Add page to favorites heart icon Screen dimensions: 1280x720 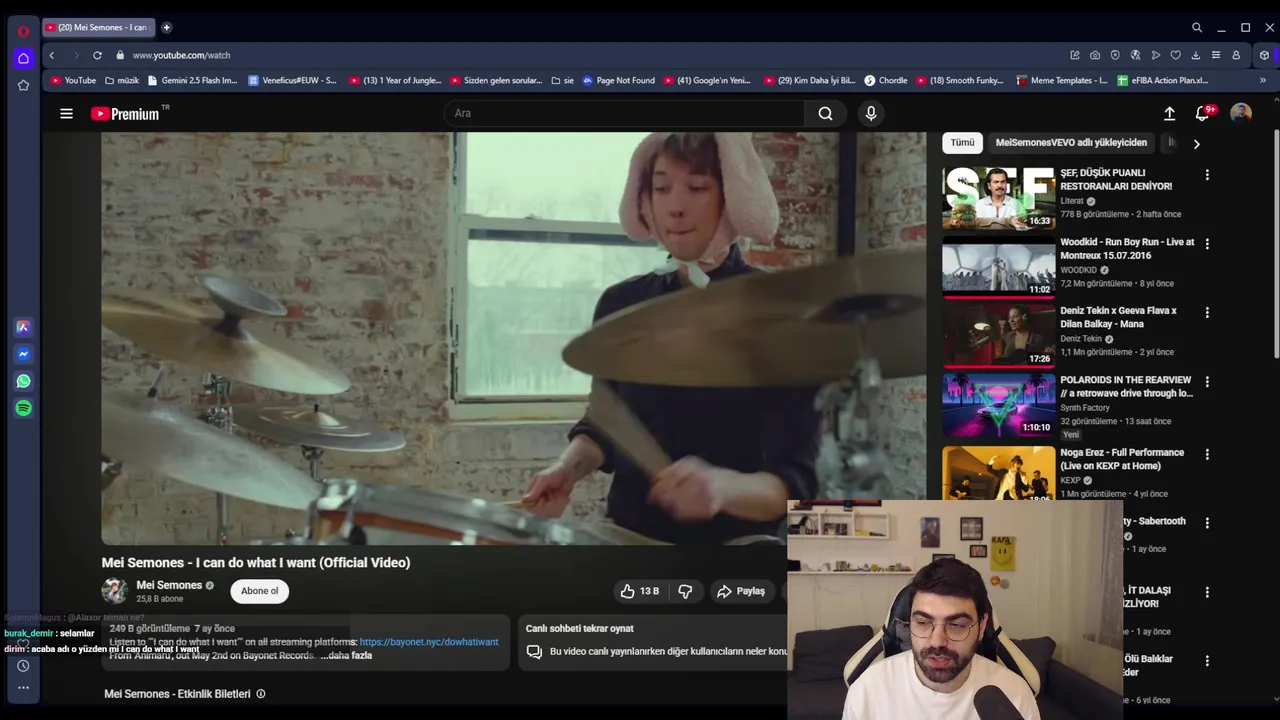click(x=1175, y=55)
